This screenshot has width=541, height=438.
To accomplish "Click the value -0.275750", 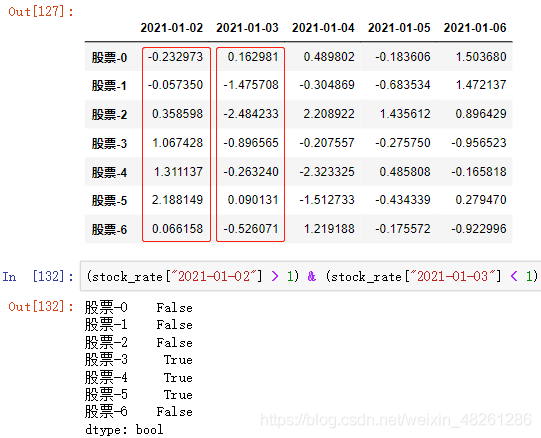I will (x=403, y=143).
